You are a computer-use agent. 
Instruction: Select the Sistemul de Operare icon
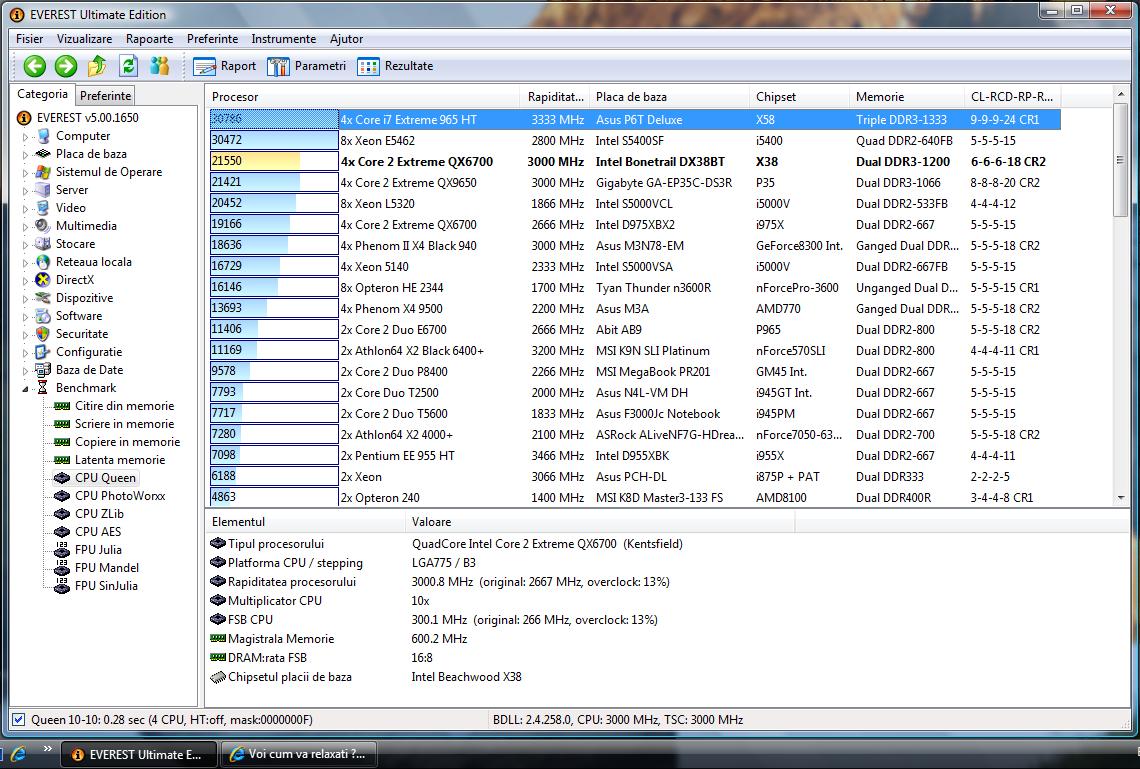pyautogui.click(x=44, y=172)
